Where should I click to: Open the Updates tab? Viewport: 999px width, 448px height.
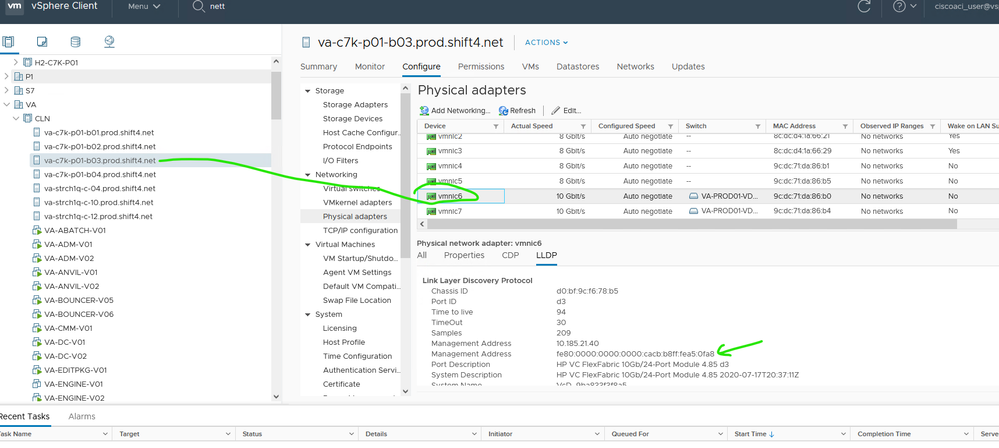(688, 66)
